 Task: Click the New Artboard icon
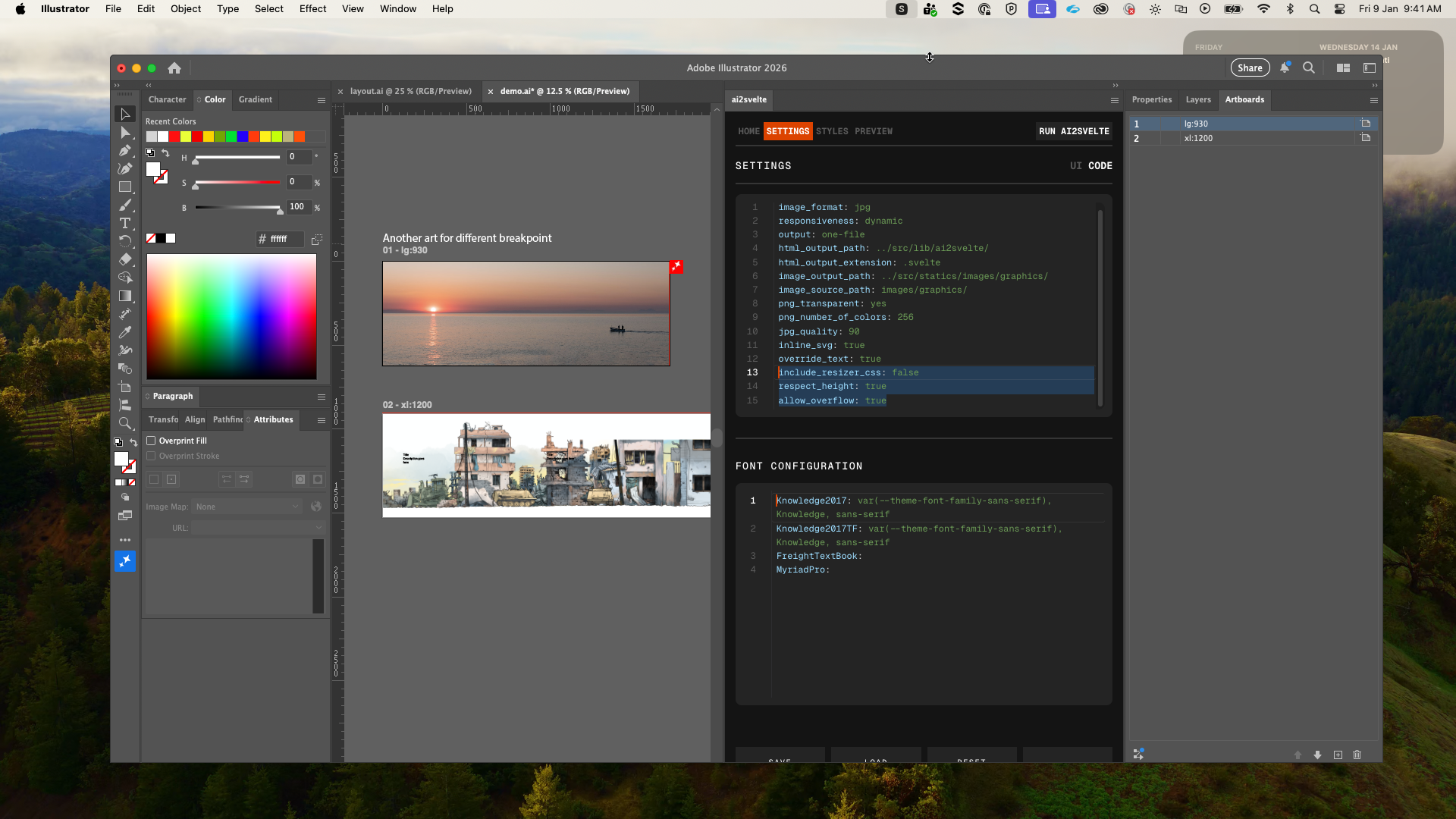1338,755
